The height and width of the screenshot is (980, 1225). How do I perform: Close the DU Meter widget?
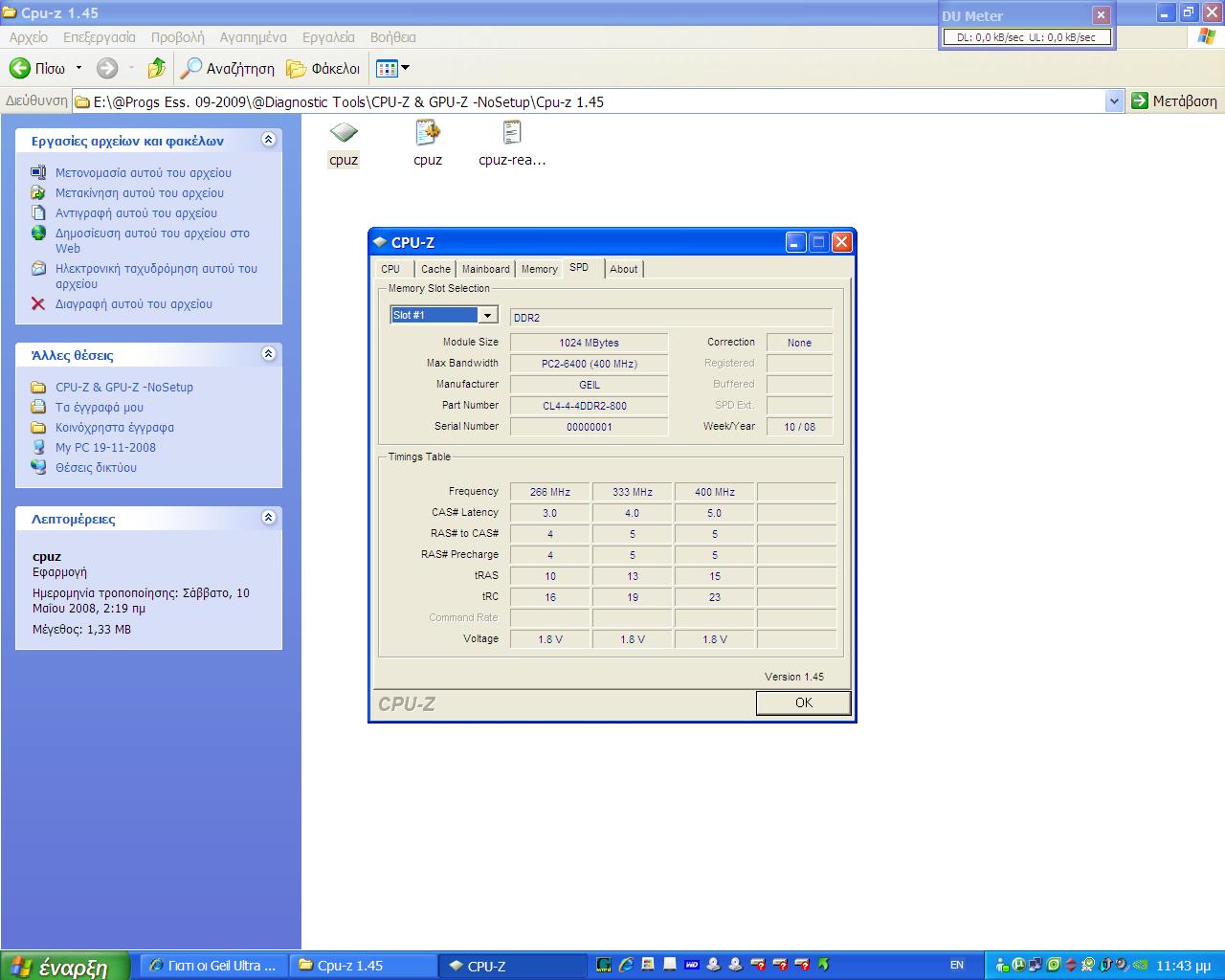(1101, 14)
